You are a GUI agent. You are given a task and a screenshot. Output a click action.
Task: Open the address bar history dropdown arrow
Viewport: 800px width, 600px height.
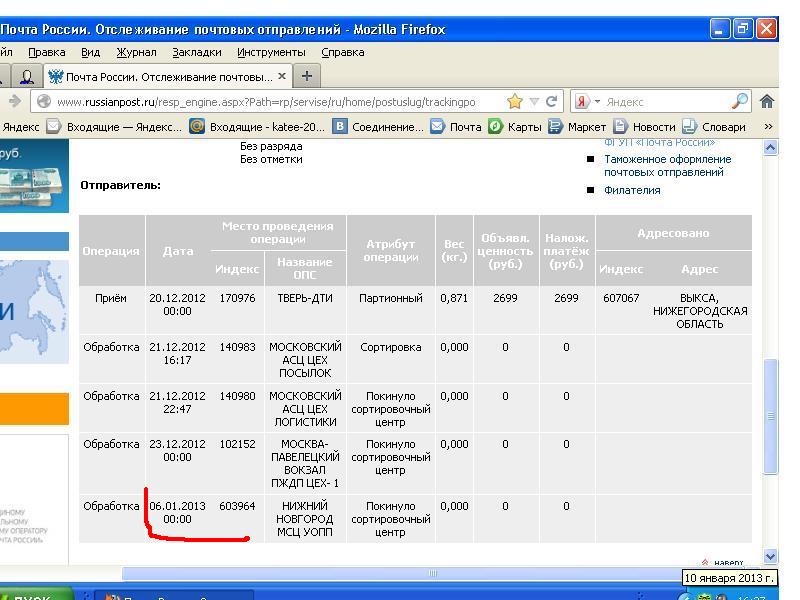534,102
